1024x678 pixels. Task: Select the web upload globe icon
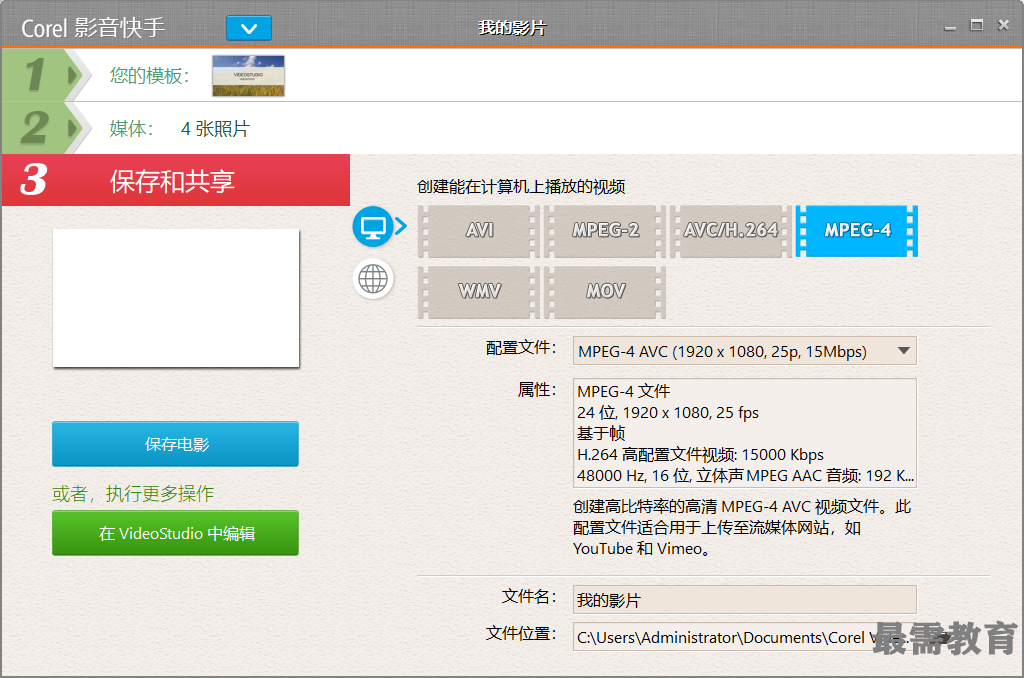373,279
